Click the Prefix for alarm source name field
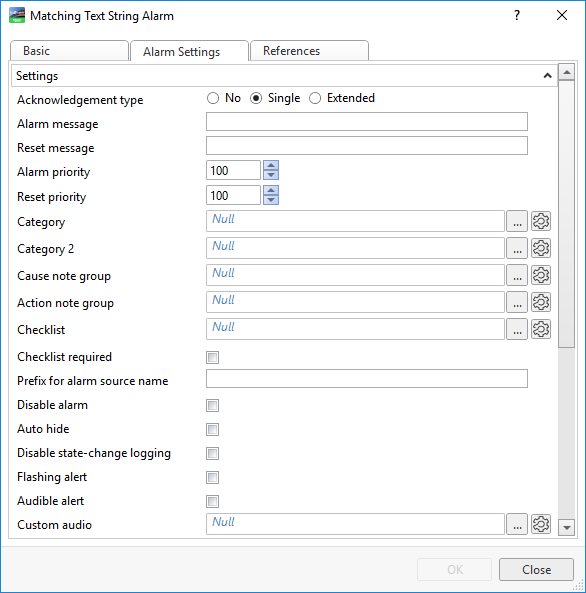Viewport: 586px width, 593px height. [367, 379]
